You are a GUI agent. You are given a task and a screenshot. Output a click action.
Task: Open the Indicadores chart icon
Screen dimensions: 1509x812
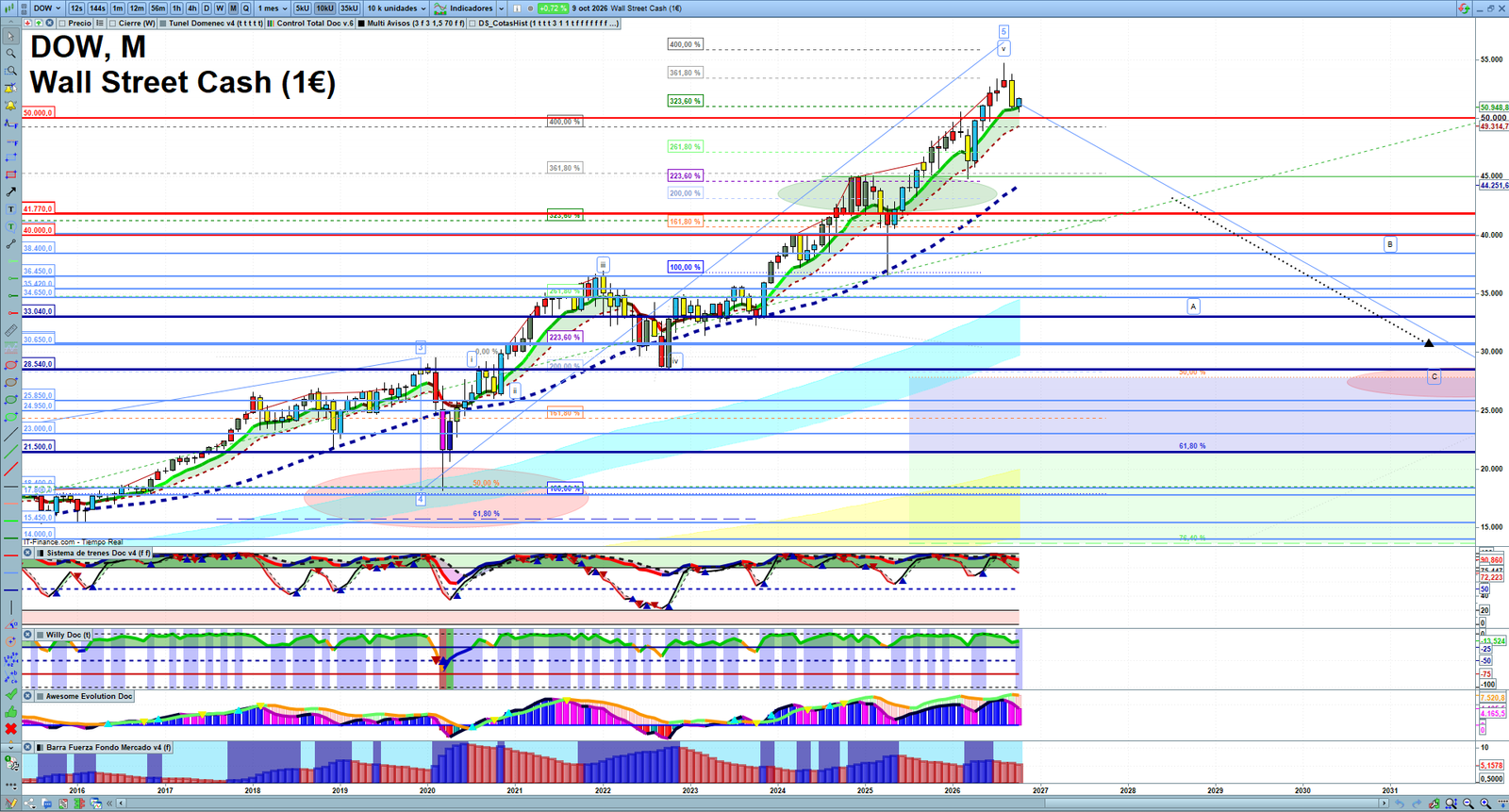[440, 8]
